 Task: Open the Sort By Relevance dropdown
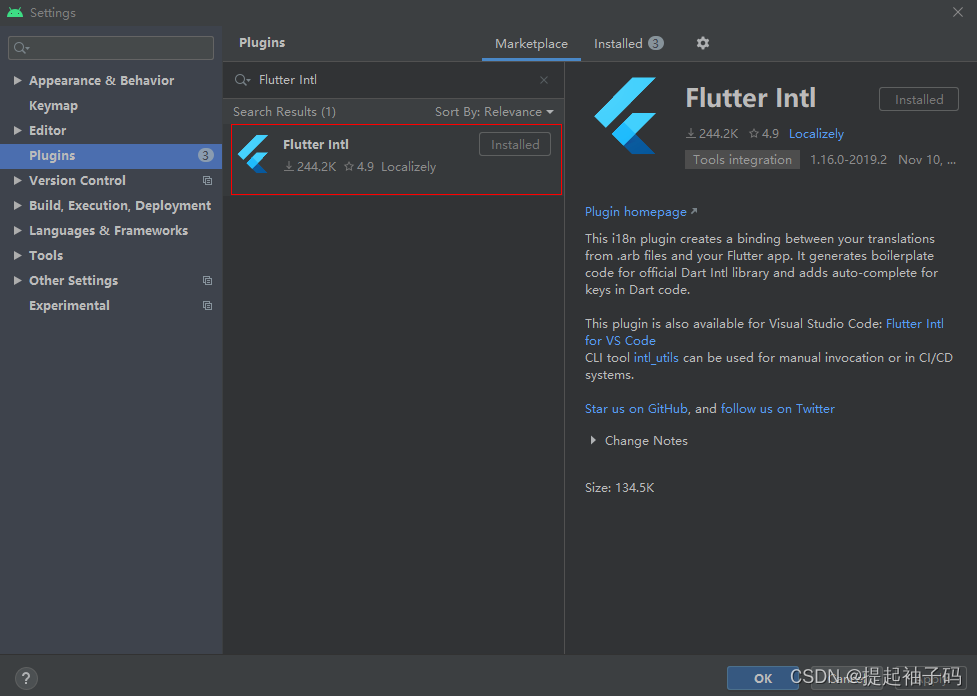pyautogui.click(x=494, y=112)
